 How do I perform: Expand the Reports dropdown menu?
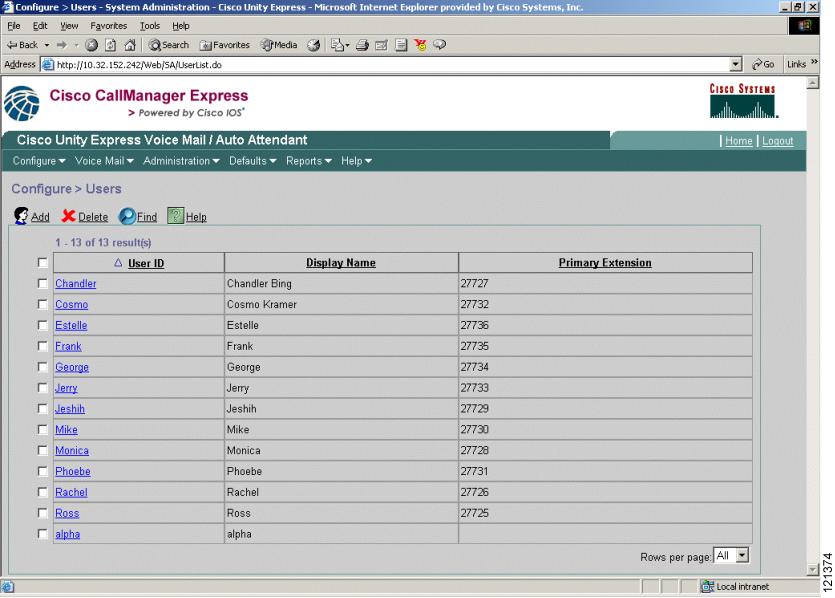click(308, 161)
